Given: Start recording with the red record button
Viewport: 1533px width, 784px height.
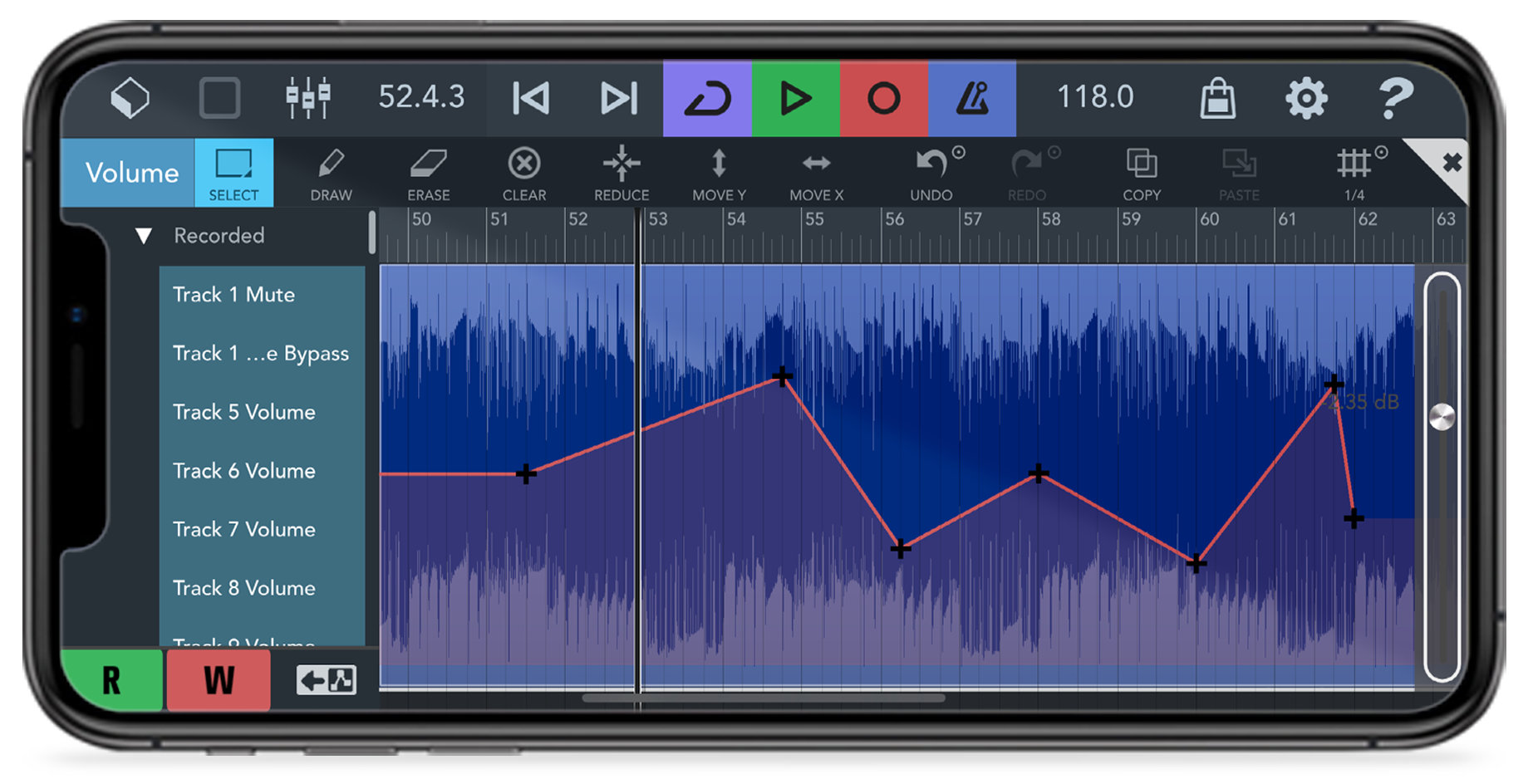Looking at the screenshot, I should click(884, 98).
